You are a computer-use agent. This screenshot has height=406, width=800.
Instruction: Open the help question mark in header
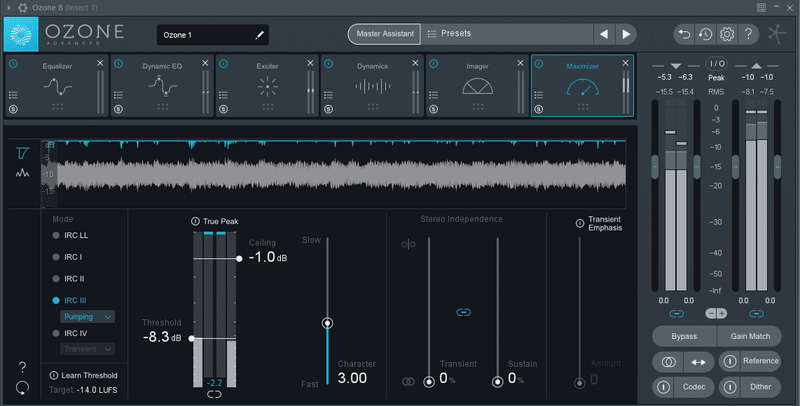point(748,34)
